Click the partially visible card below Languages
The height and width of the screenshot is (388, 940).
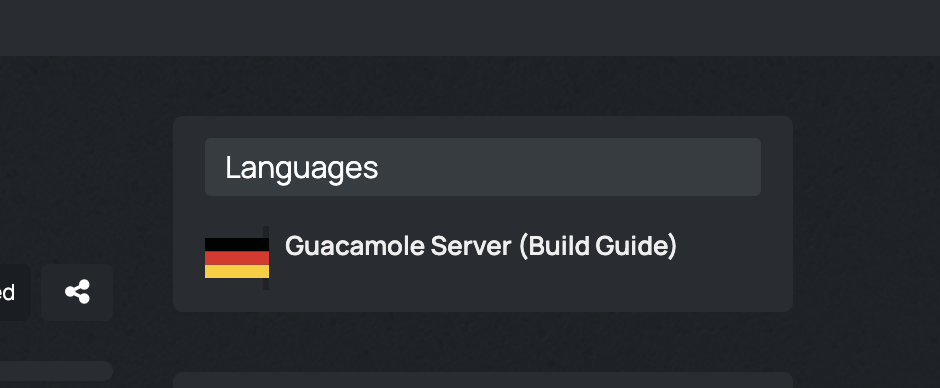point(483,380)
